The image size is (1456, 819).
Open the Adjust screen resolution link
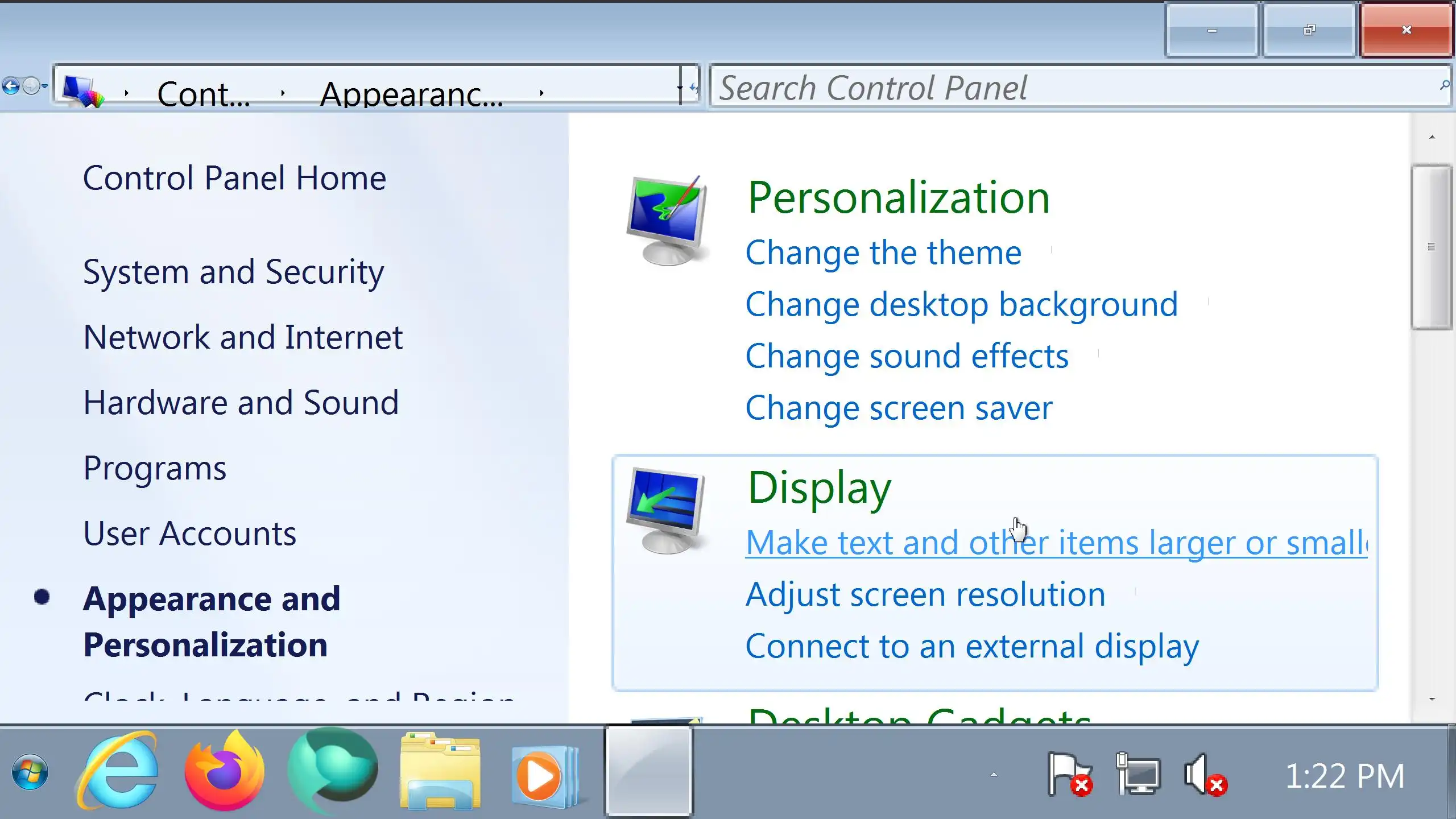point(925,594)
